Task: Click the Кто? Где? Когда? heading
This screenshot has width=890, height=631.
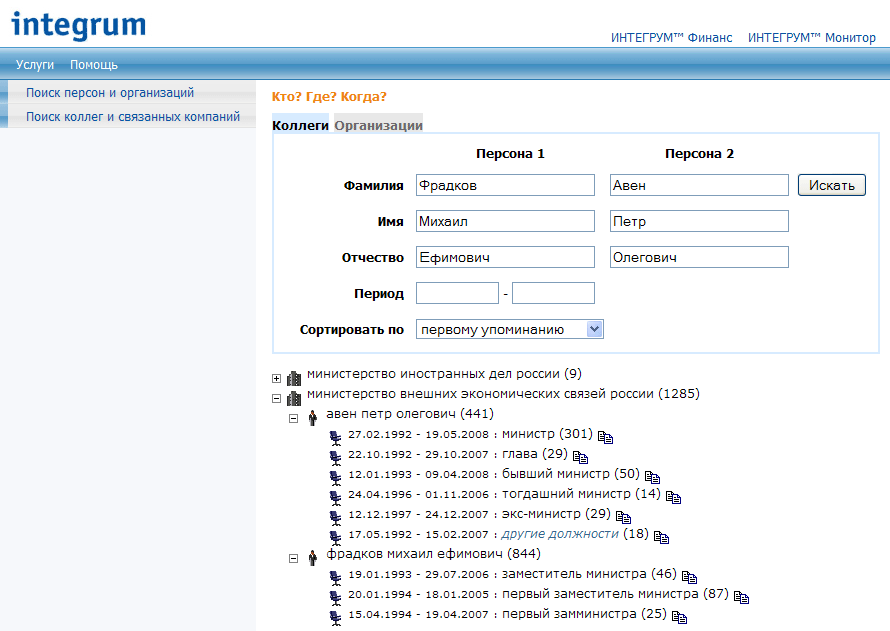Action: coord(329,96)
